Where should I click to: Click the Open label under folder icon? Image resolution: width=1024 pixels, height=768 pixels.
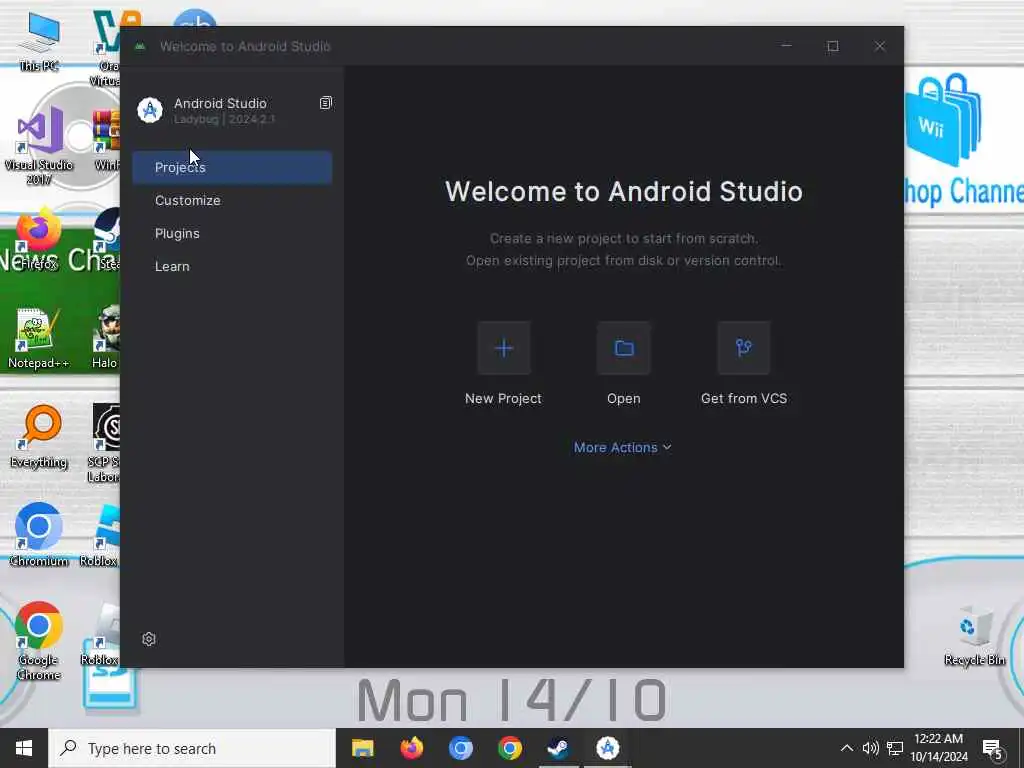pyautogui.click(x=624, y=398)
